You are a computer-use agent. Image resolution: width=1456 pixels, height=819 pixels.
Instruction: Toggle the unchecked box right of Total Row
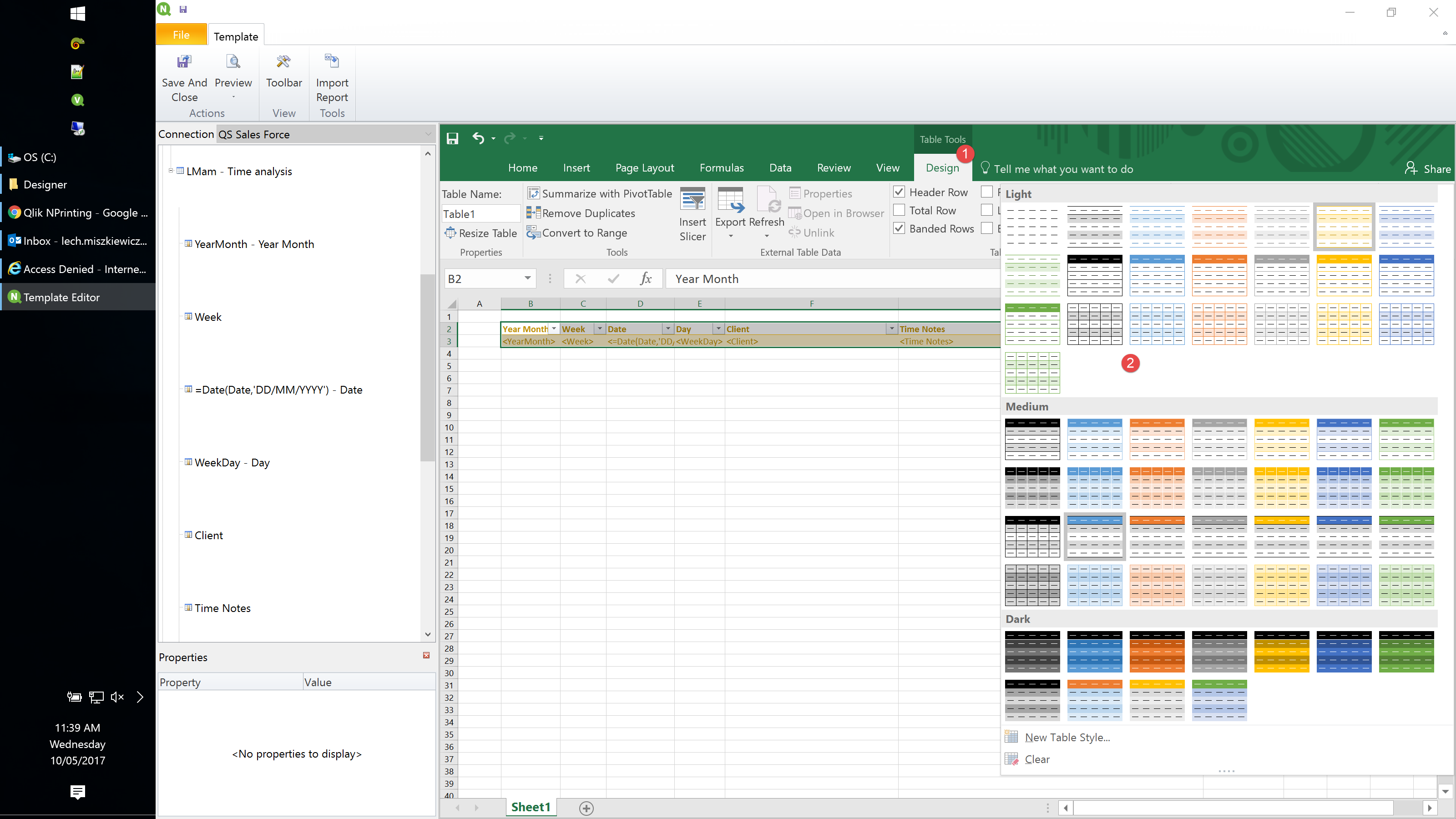click(987, 210)
